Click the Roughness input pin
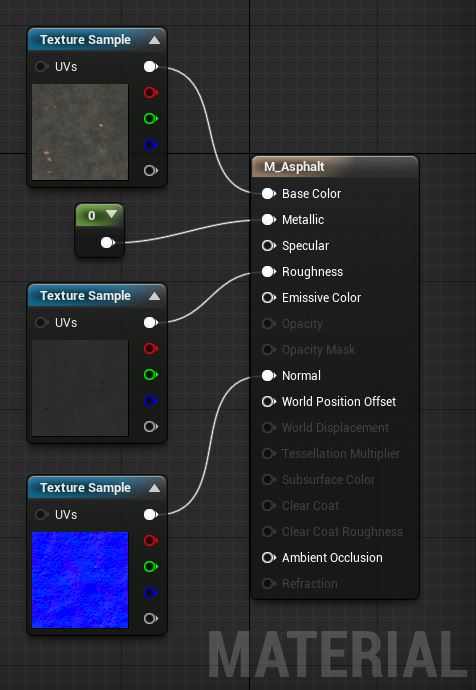The image size is (476, 690). [x=269, y=272]
